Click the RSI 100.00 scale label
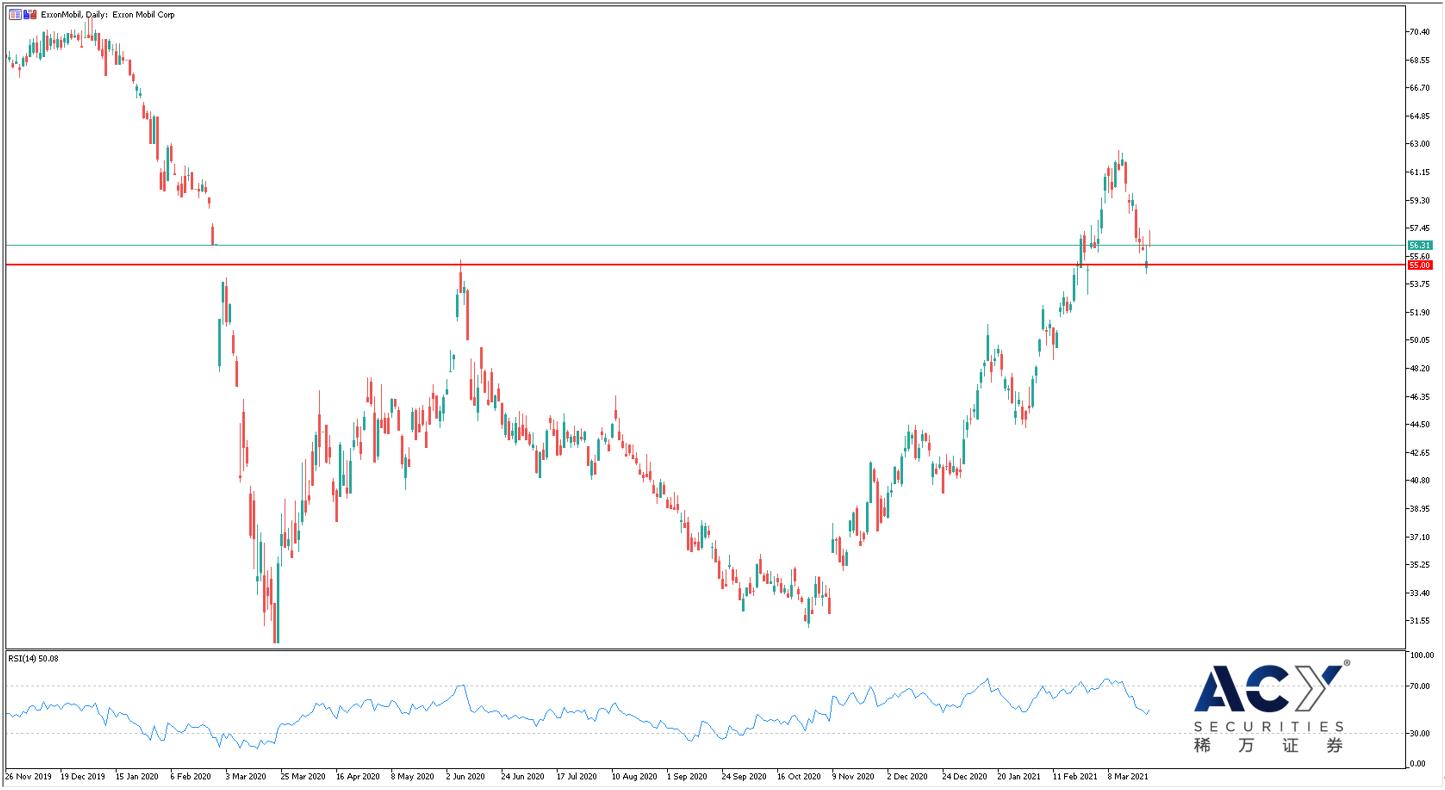 click(x=1420, y=656)
